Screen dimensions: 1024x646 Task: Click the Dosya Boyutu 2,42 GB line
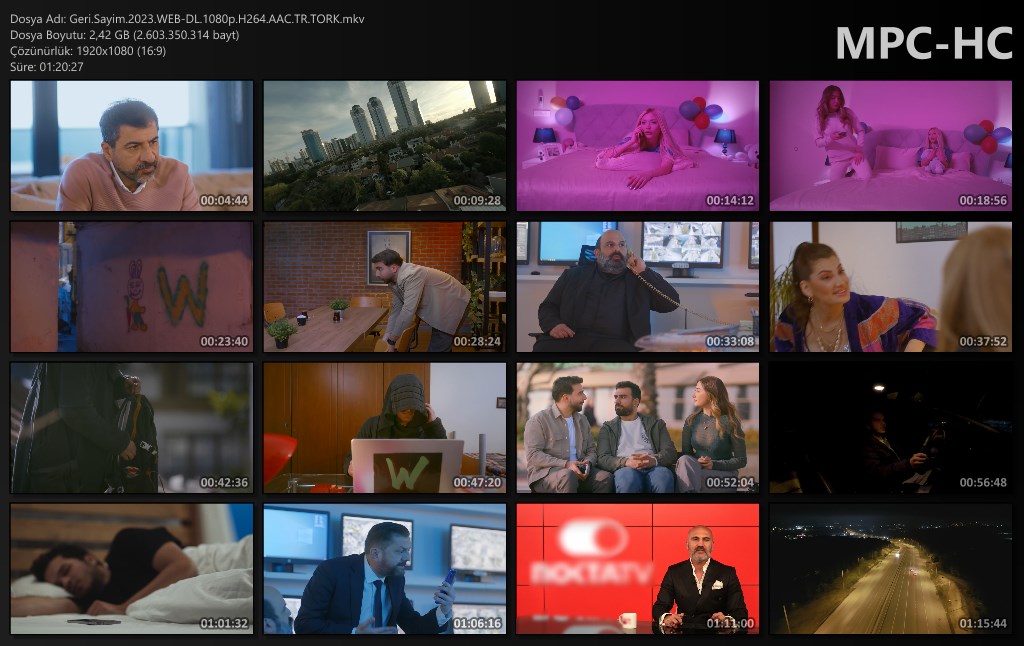pyautogui.click(x=124, y=35)
